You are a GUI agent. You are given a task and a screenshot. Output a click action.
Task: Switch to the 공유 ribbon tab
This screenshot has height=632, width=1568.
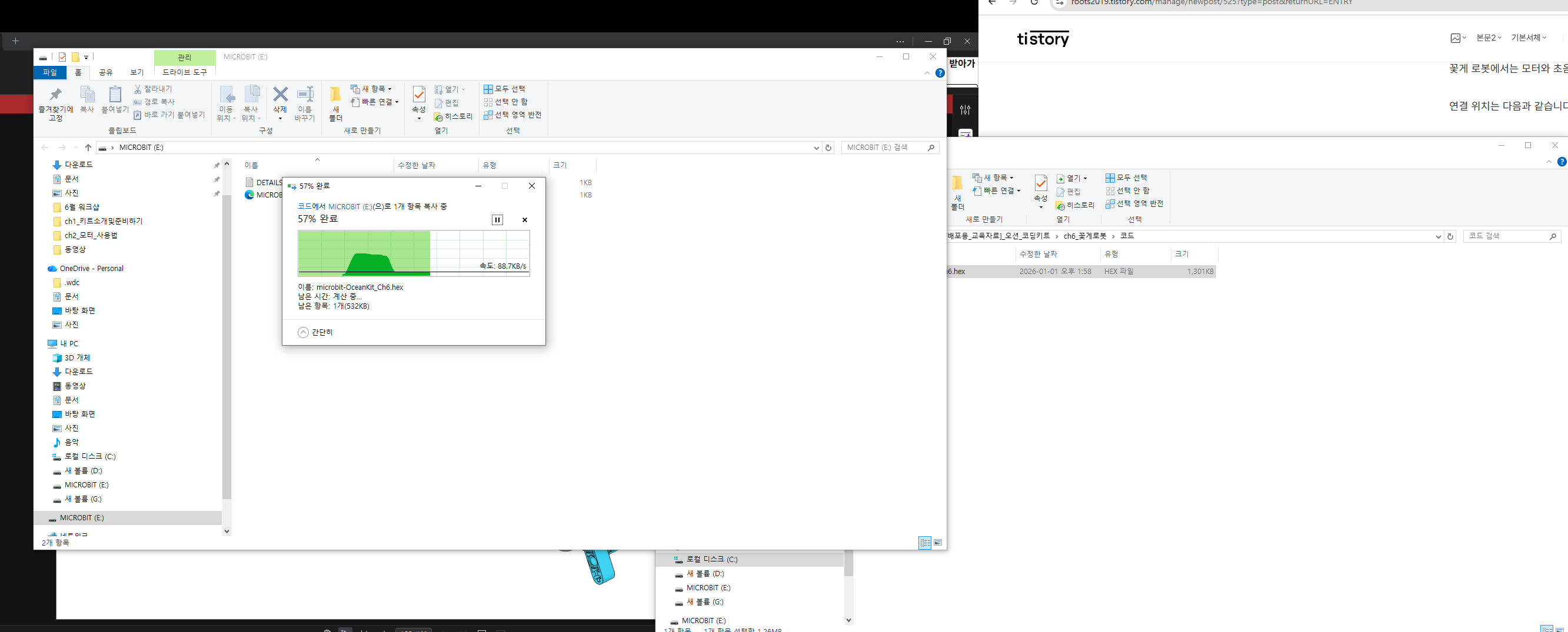click(x=106, y=72)
